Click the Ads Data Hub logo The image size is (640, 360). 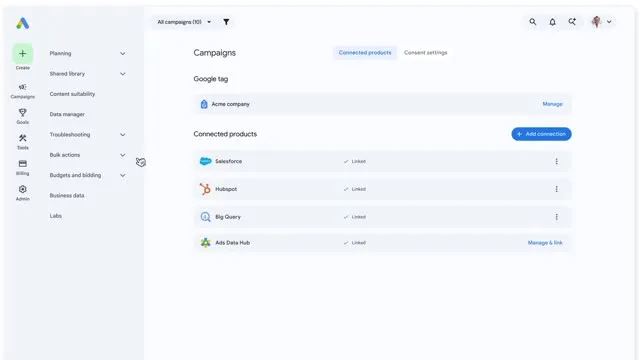pyautogui.click(x=205, y=242)
